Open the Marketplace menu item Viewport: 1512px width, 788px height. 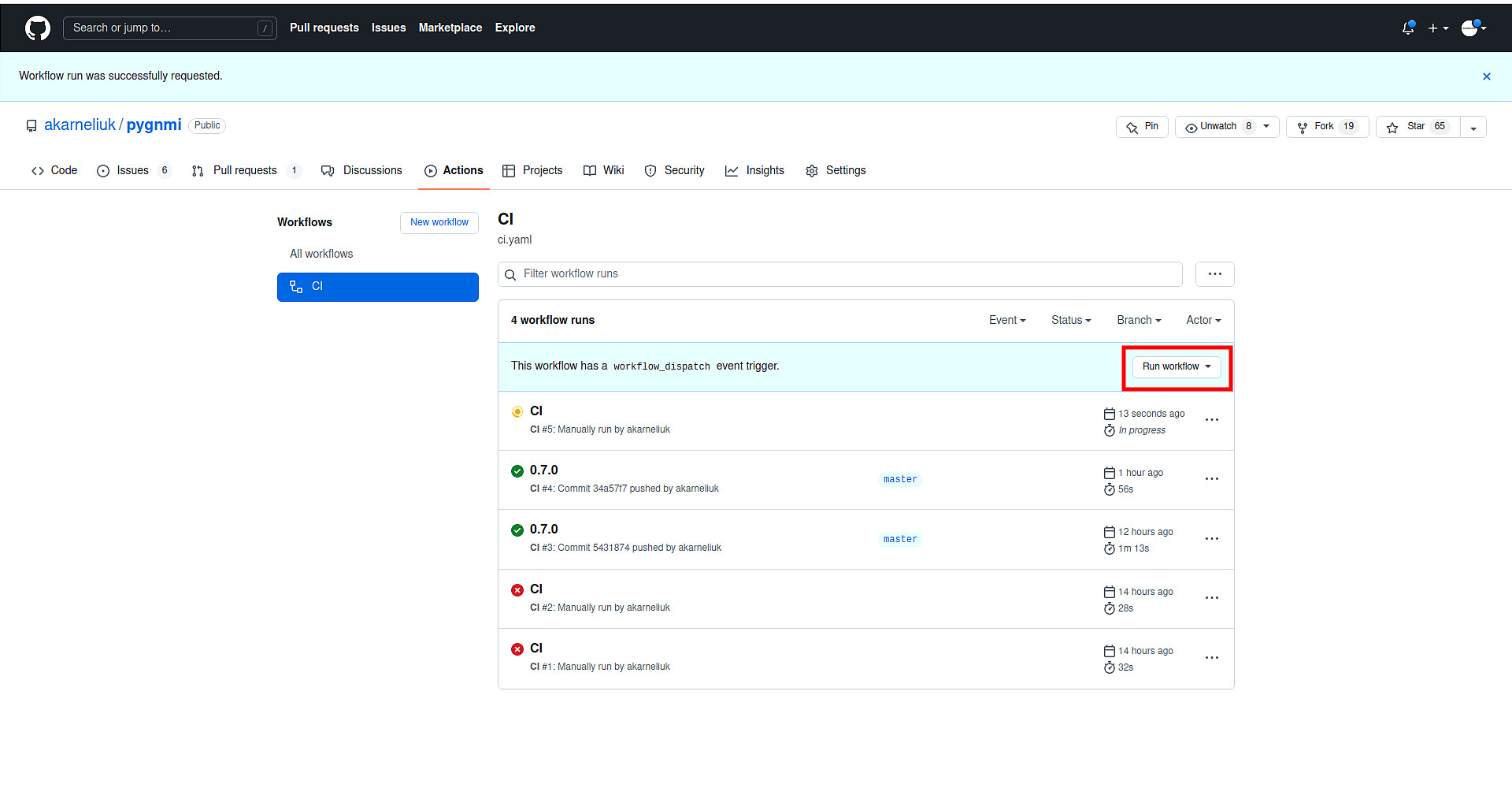pos(450,28)
